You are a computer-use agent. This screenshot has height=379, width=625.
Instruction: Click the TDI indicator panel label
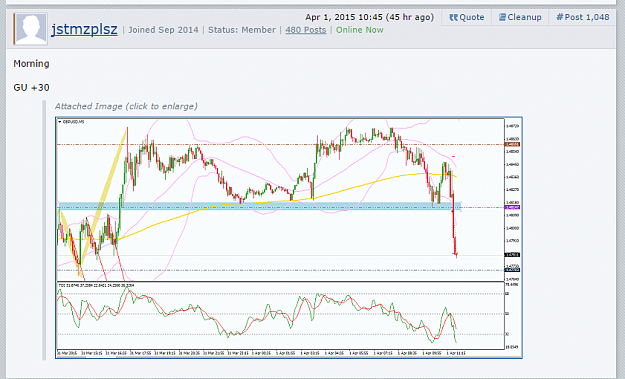pos(96,285)
